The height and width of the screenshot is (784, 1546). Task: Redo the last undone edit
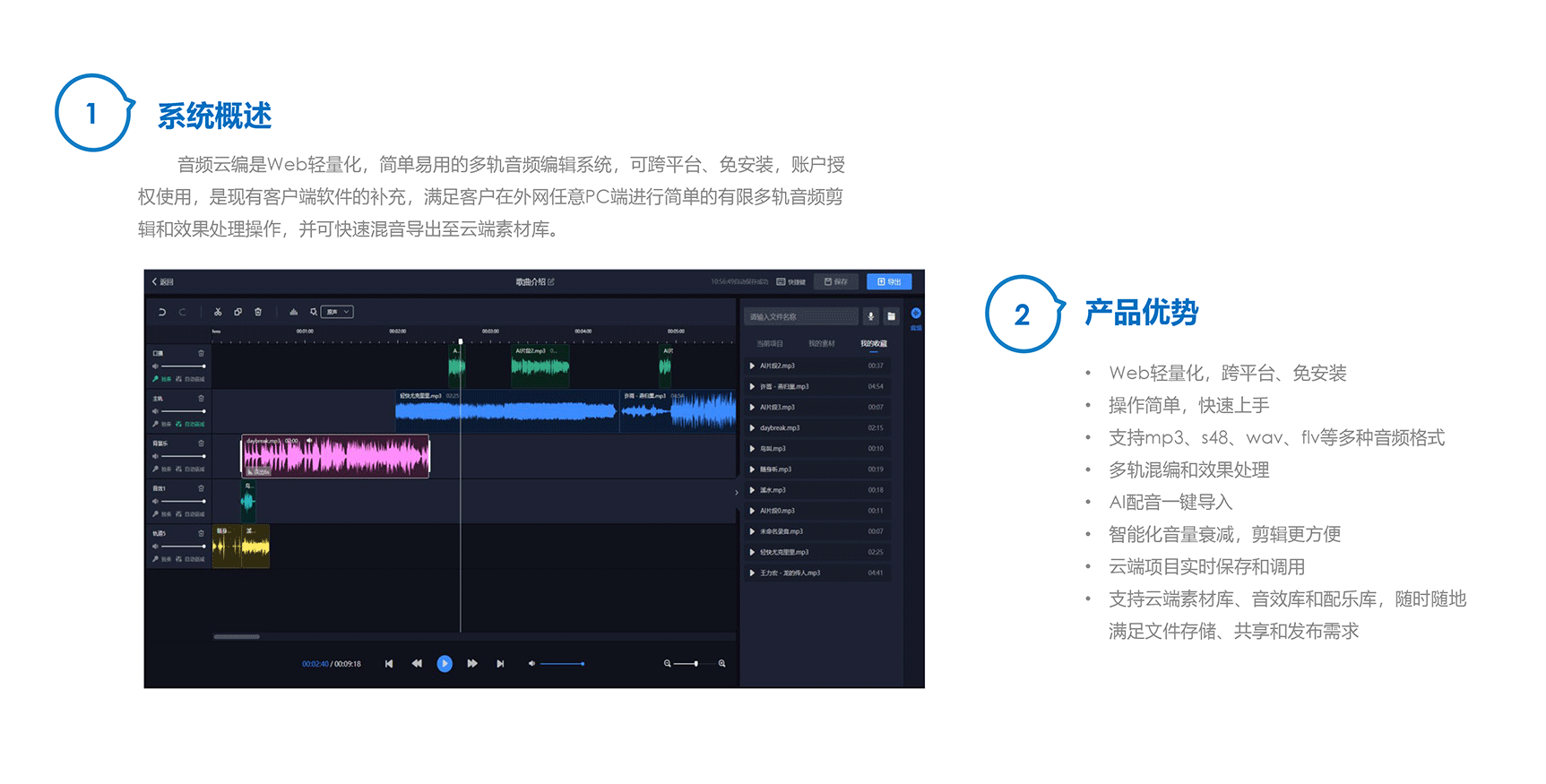pyautogui.click(x=182, y=312)
